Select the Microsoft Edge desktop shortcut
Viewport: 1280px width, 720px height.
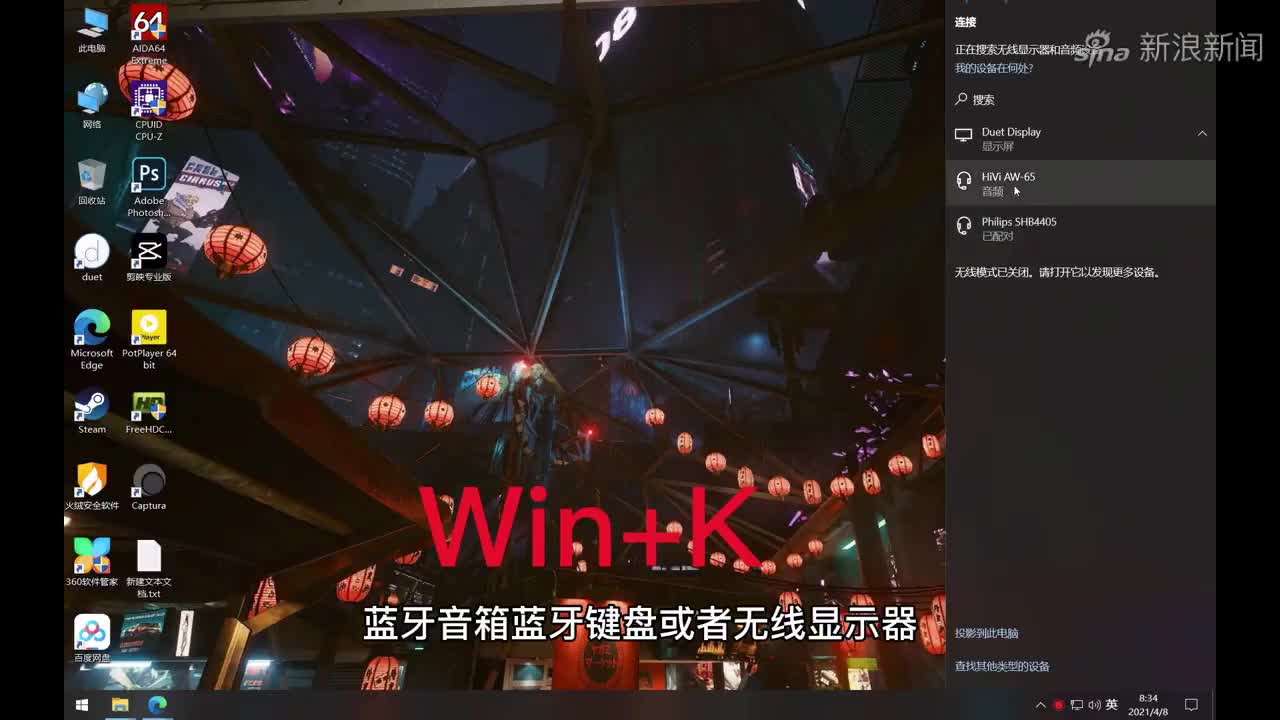tap(92, 340)
